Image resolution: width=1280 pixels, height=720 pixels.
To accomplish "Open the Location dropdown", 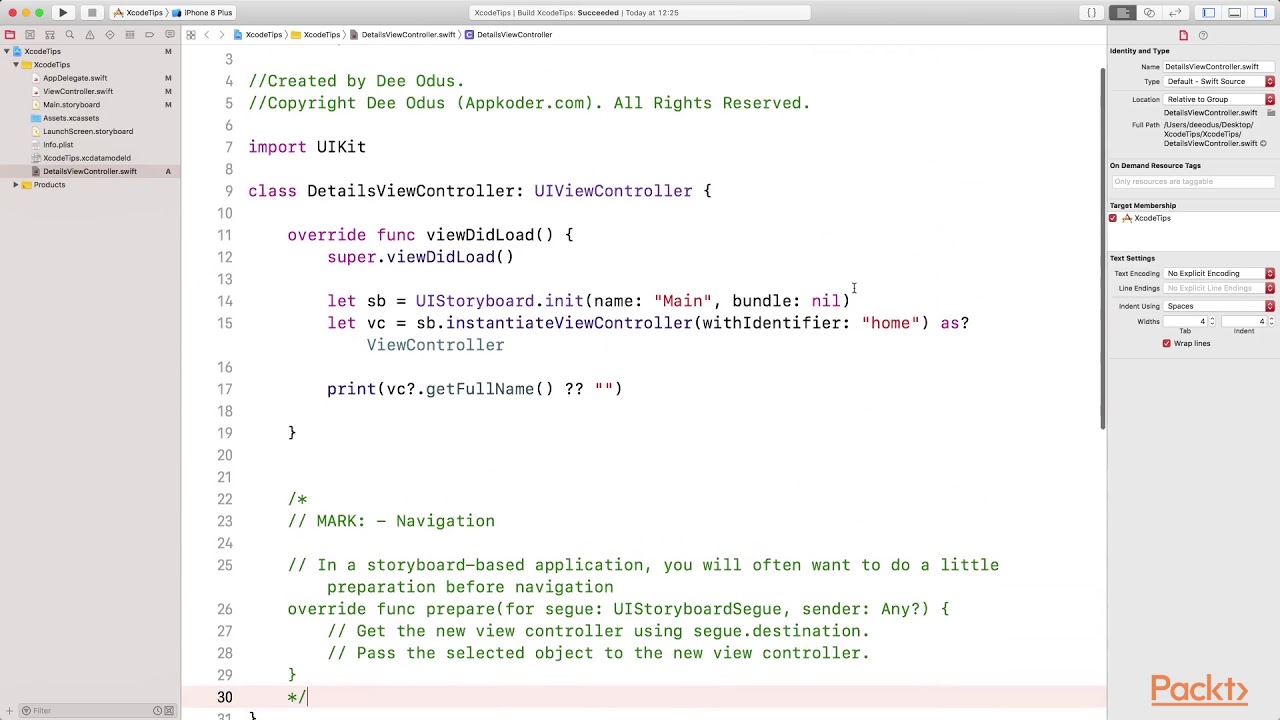I will (x=1220, y=100).
